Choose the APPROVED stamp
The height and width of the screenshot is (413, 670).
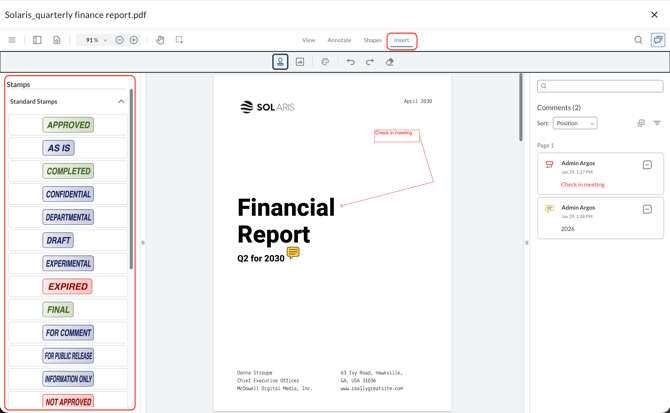point(68,125)
